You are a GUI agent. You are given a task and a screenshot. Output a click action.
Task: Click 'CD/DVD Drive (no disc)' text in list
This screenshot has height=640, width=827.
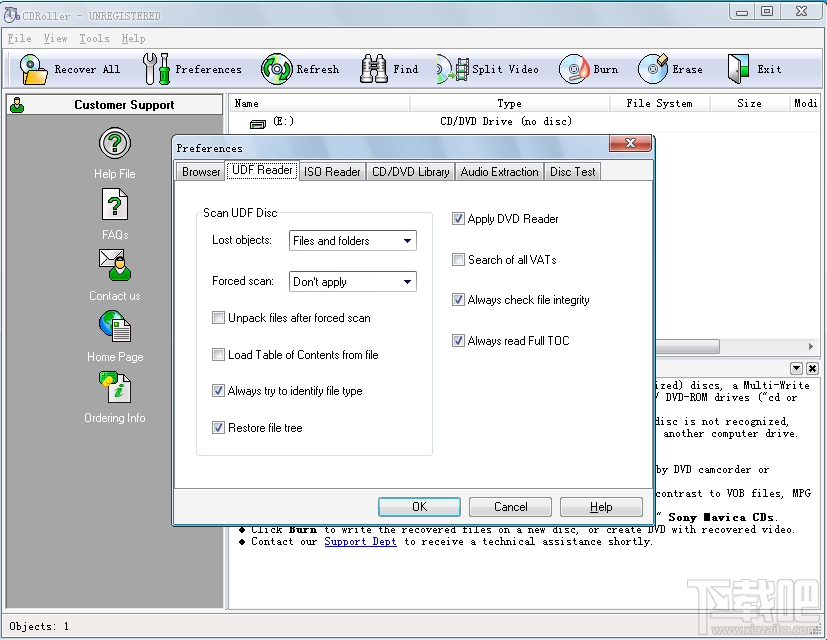(506, 121)
